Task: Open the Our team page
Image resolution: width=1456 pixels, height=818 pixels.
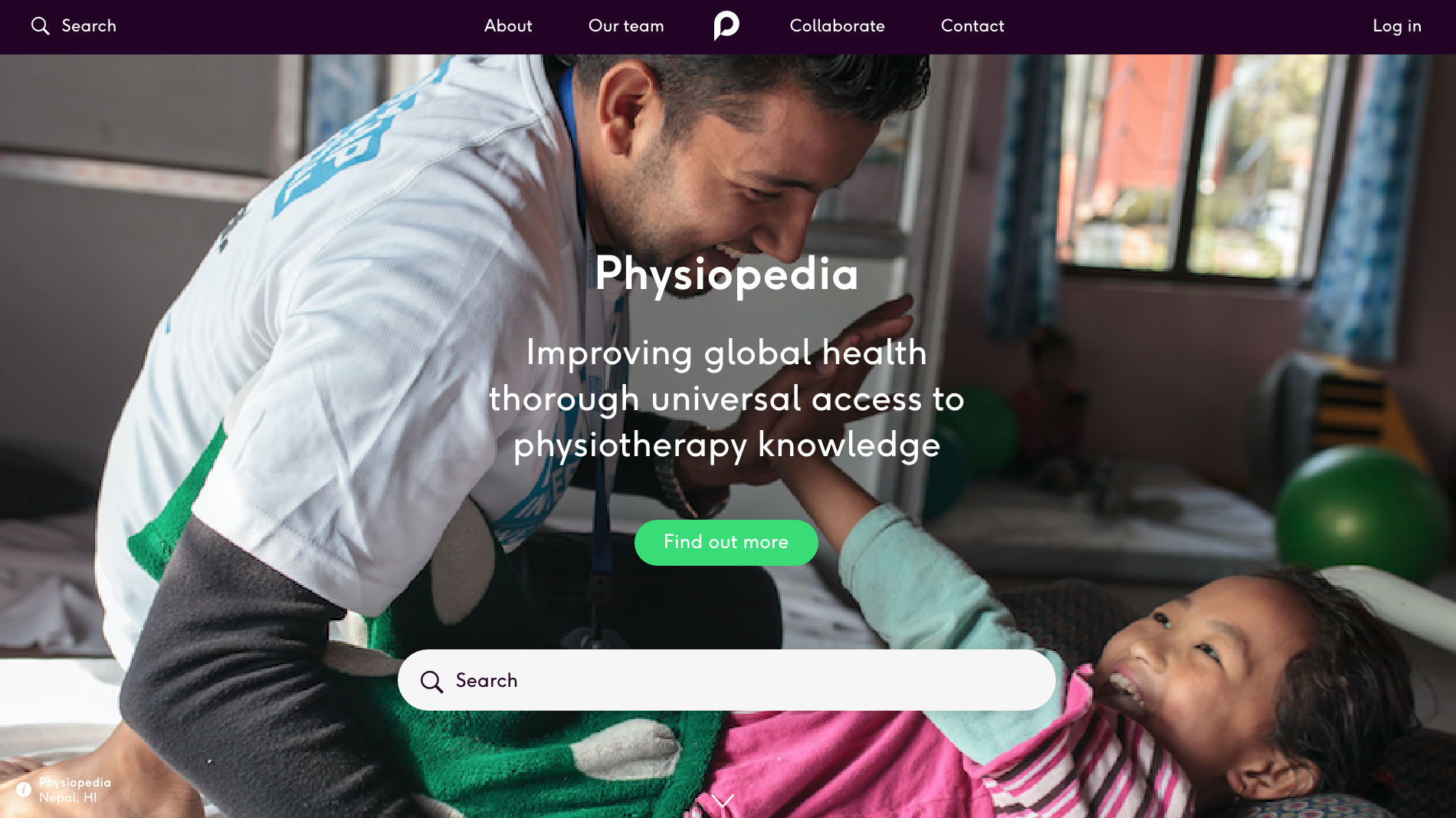Action: [626, 26]
